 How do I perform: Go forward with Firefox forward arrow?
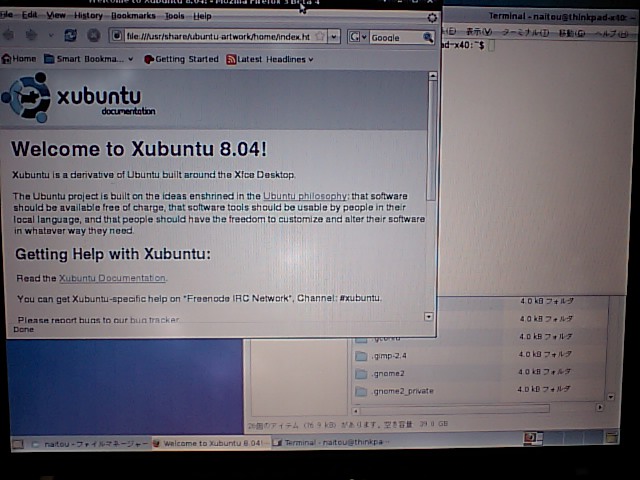(31, 36)
